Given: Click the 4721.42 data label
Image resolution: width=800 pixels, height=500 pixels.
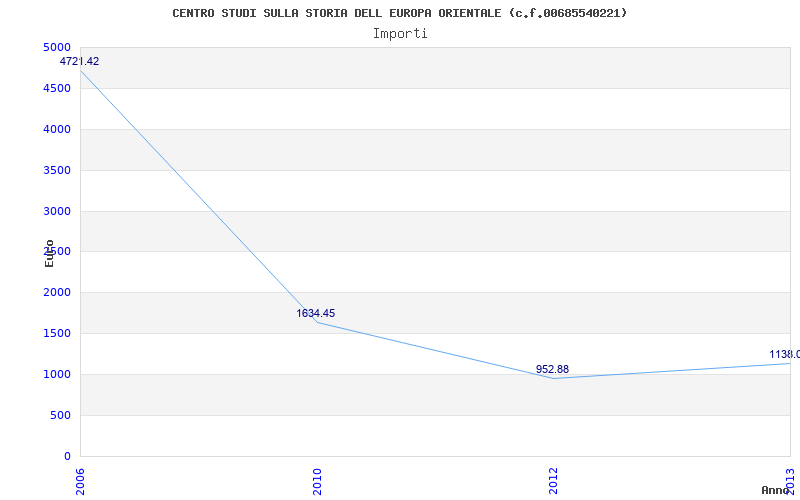Looking at the screenshot, I should point(80,61).
